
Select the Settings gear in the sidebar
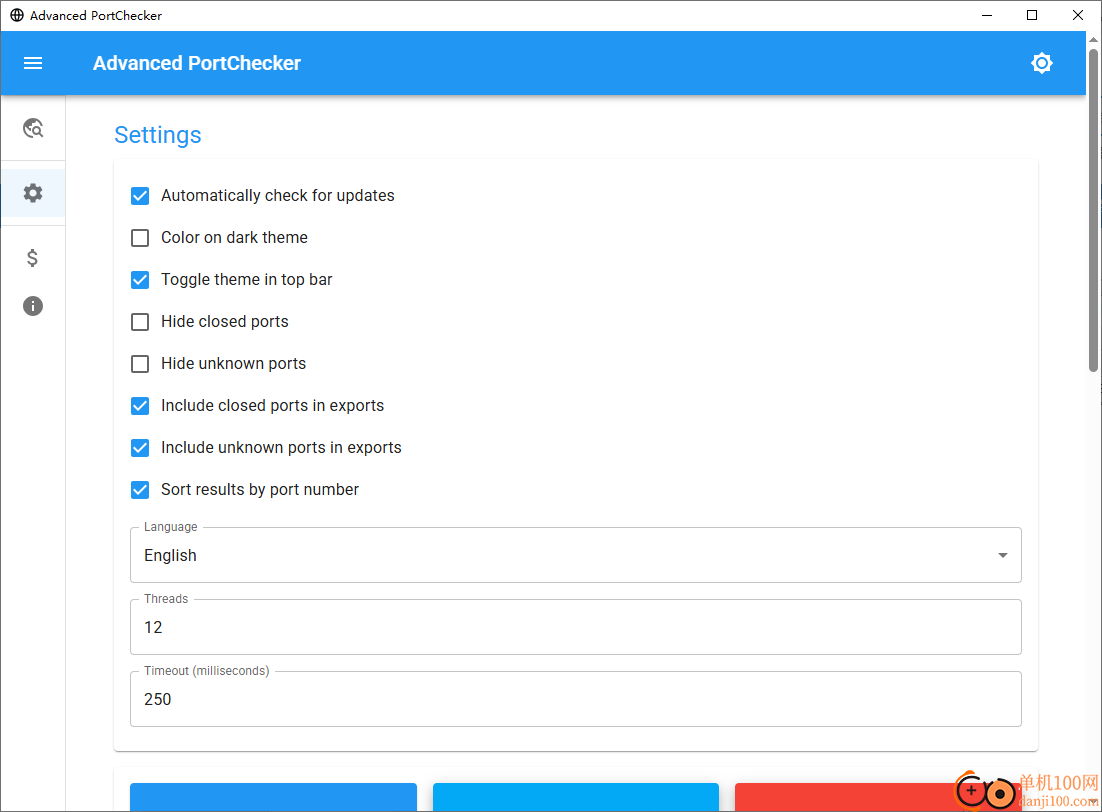pyautogui.click(x=33, y=193)
